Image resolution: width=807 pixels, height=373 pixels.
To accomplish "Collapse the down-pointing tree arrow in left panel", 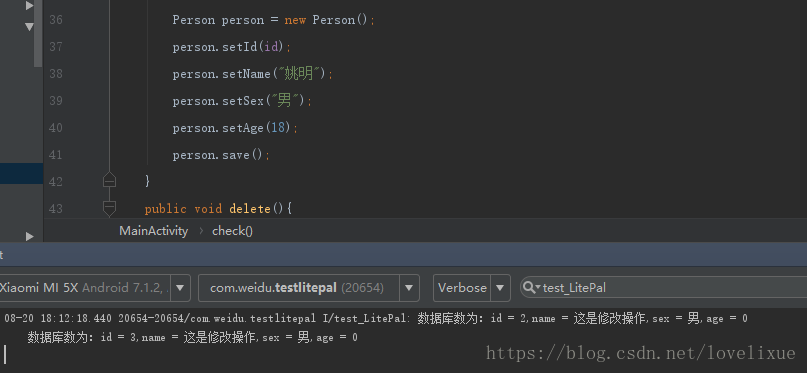I will pos(29,26).
